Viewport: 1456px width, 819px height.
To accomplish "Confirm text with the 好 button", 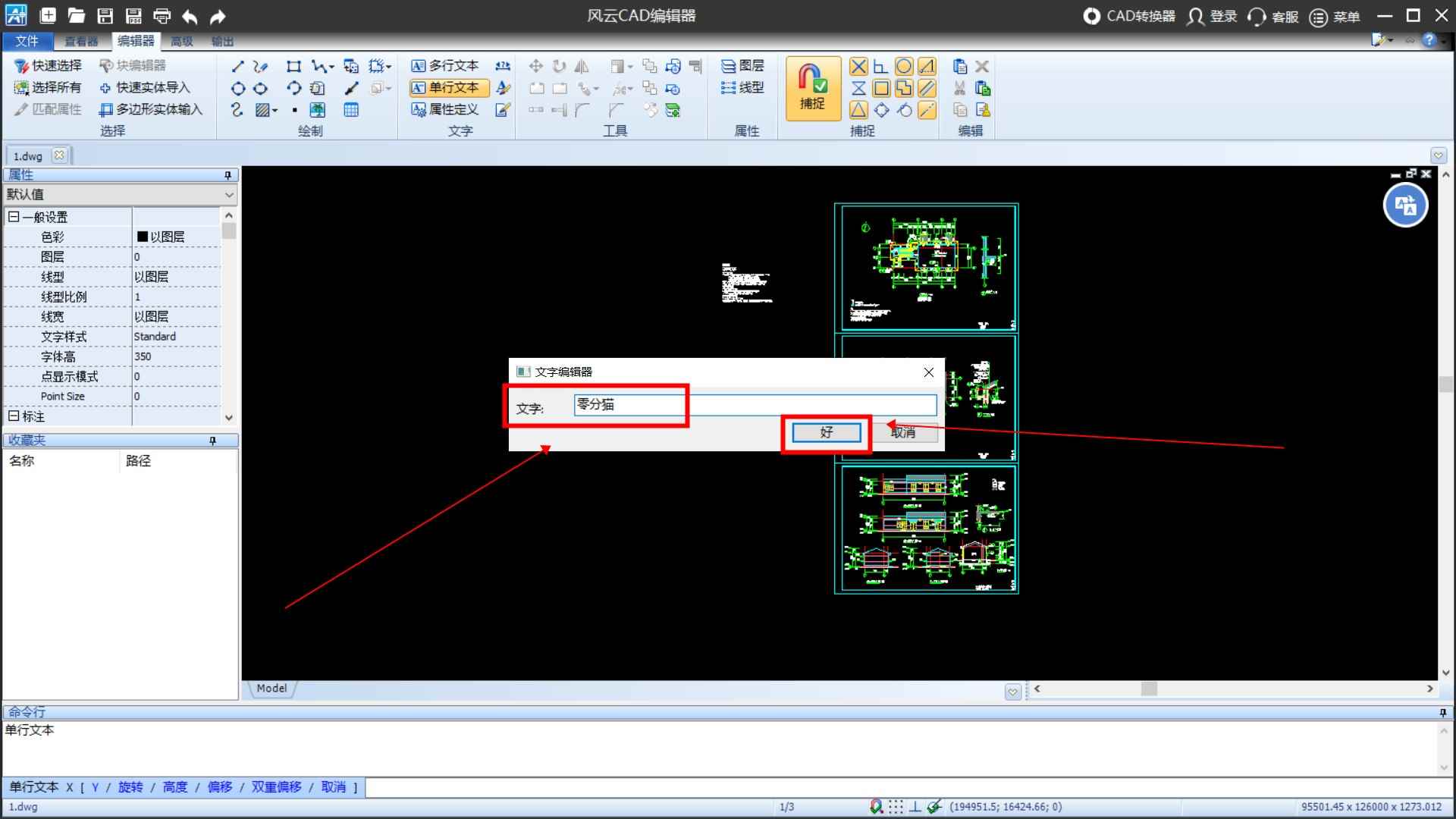I will click(x=826, y=432).
